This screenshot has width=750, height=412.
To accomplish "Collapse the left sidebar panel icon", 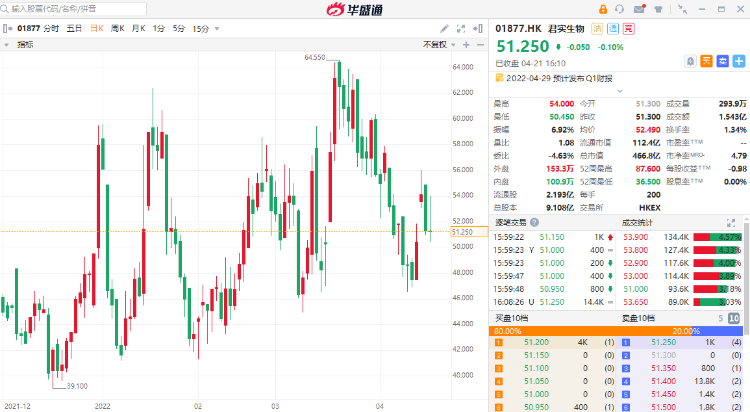I will coord(8,29).
